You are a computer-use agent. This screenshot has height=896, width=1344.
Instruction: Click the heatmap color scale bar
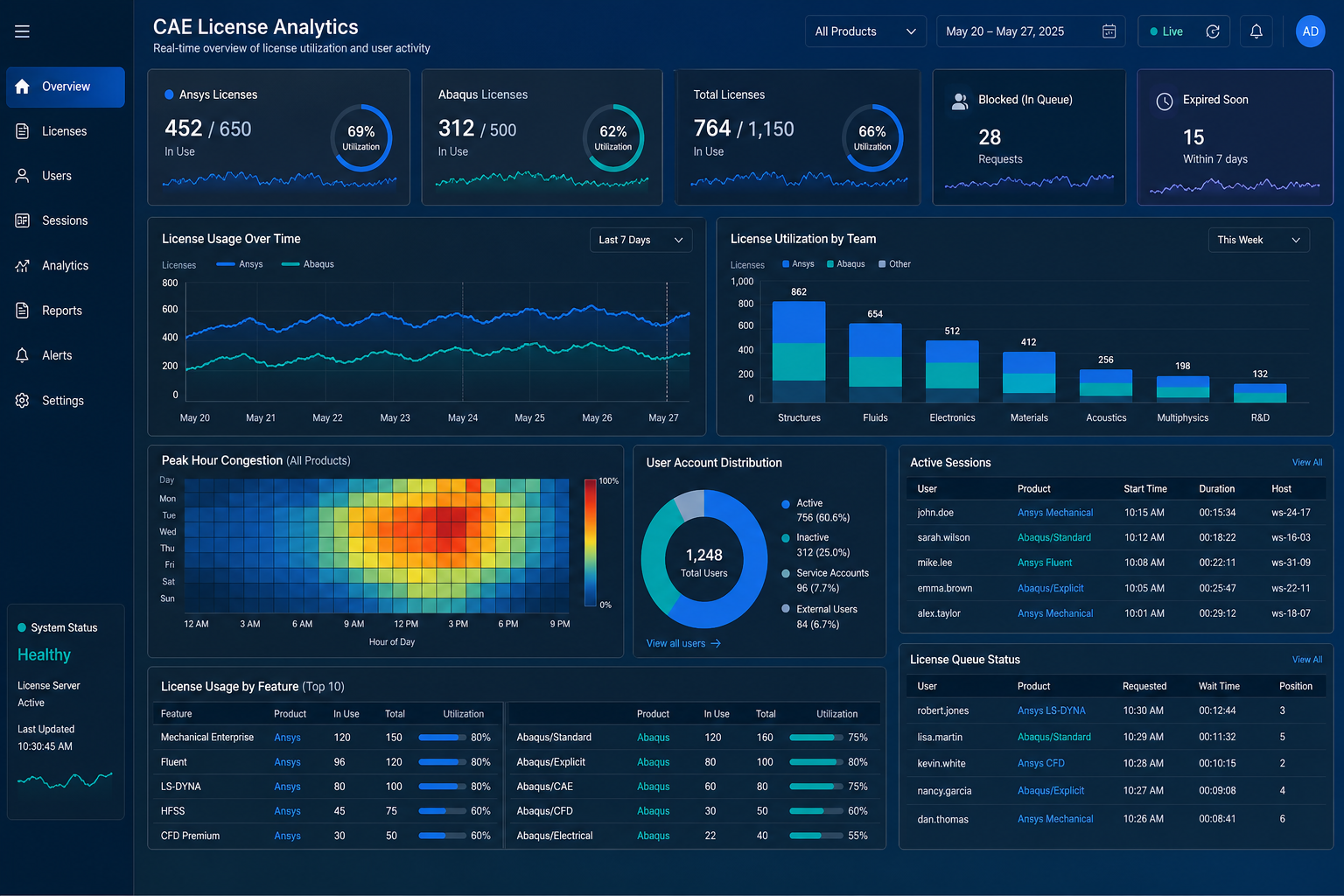coord(591,542)
